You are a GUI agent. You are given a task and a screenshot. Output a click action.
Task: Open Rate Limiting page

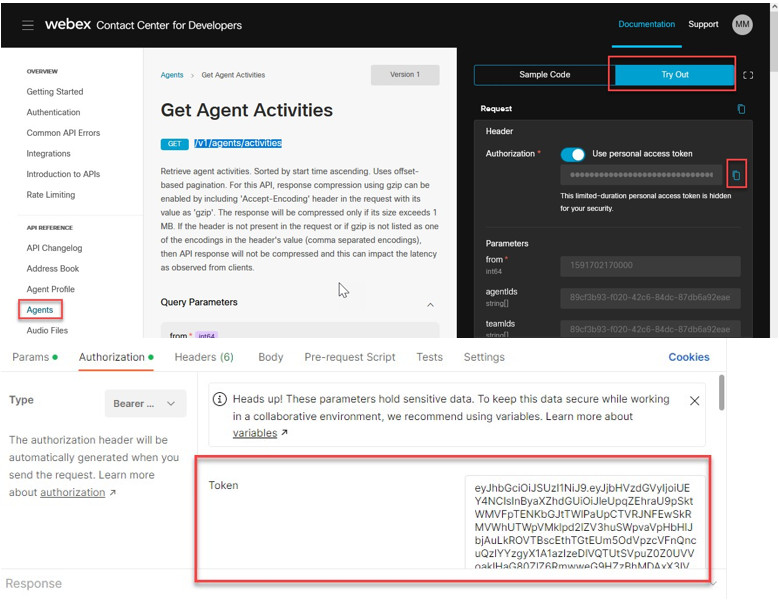point(51,195)
